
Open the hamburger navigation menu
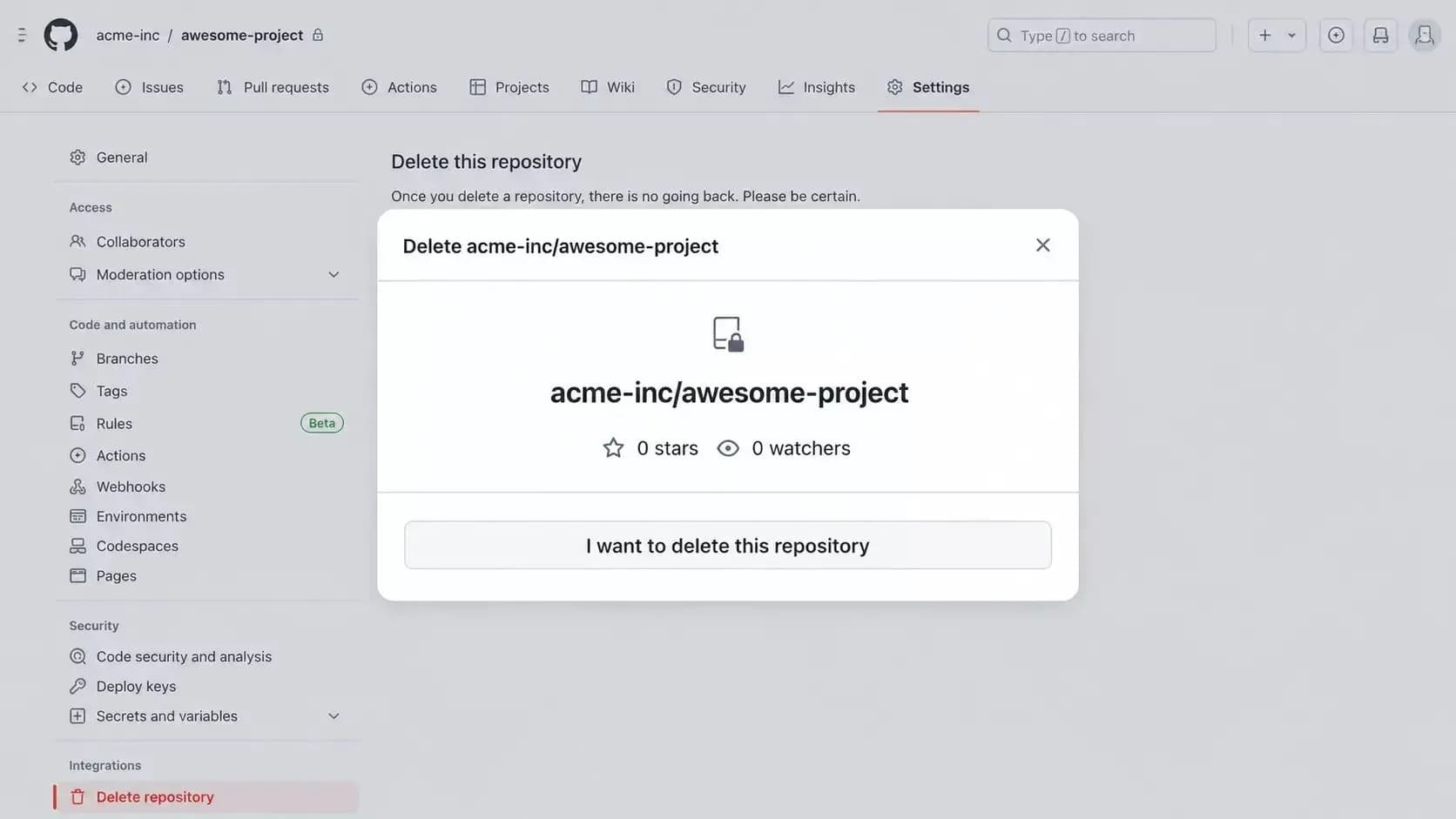tap(22, 35)
